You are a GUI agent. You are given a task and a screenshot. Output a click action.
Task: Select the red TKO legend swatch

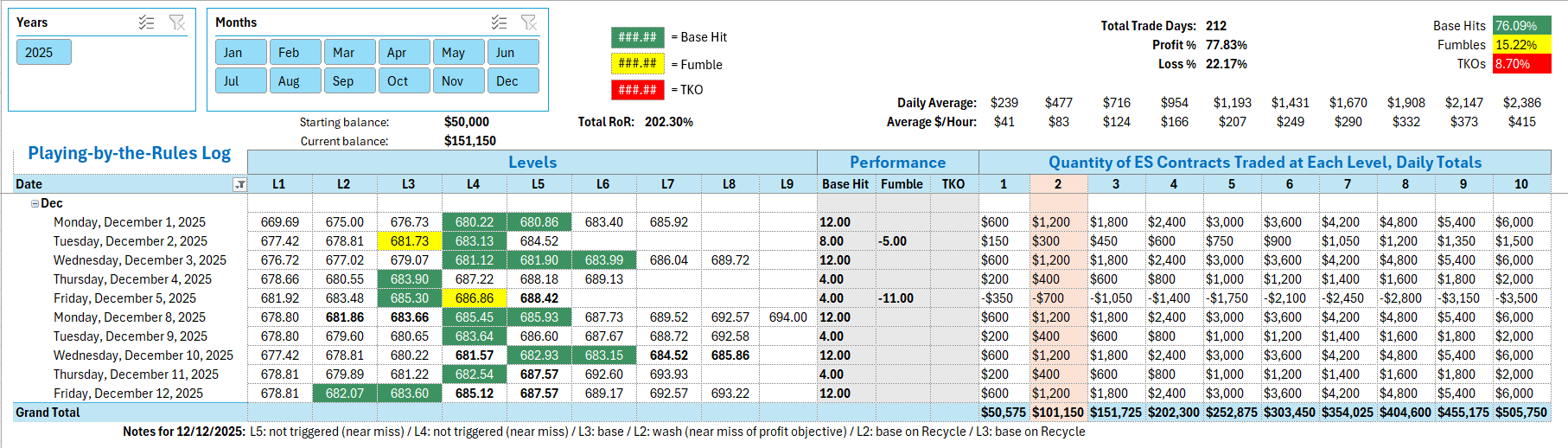637,90
